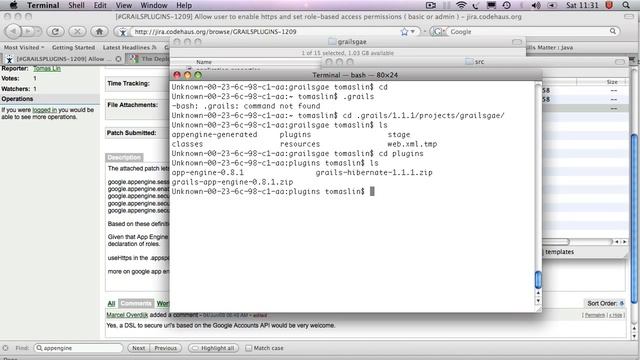Toggle Highlight all in find bar
Image resolution: width=640 pixels, height=360 pixels.
coord(213,348)
